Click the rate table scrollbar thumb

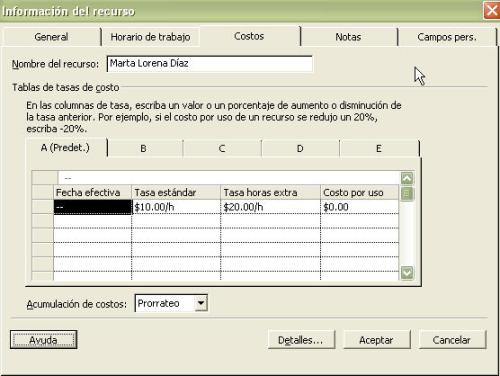tap(407, 194)
